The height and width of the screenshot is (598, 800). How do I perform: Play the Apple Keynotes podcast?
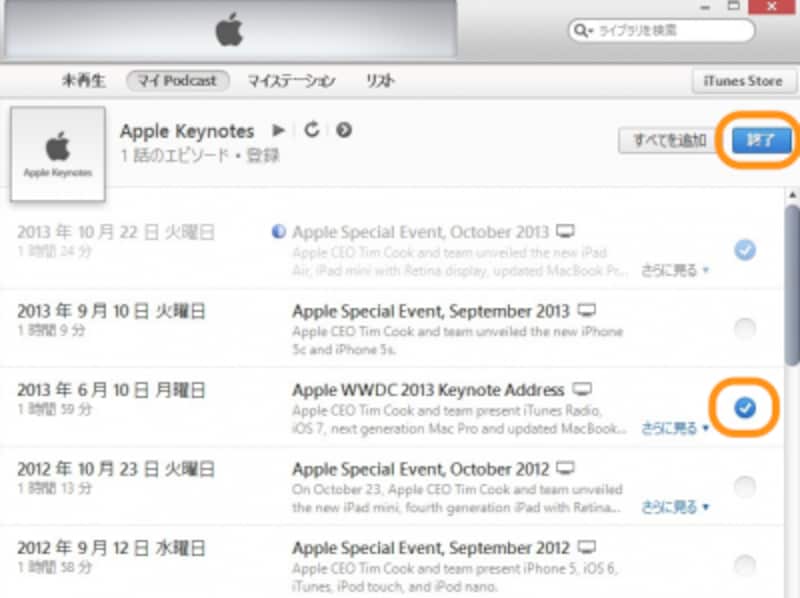click(279, 131)
